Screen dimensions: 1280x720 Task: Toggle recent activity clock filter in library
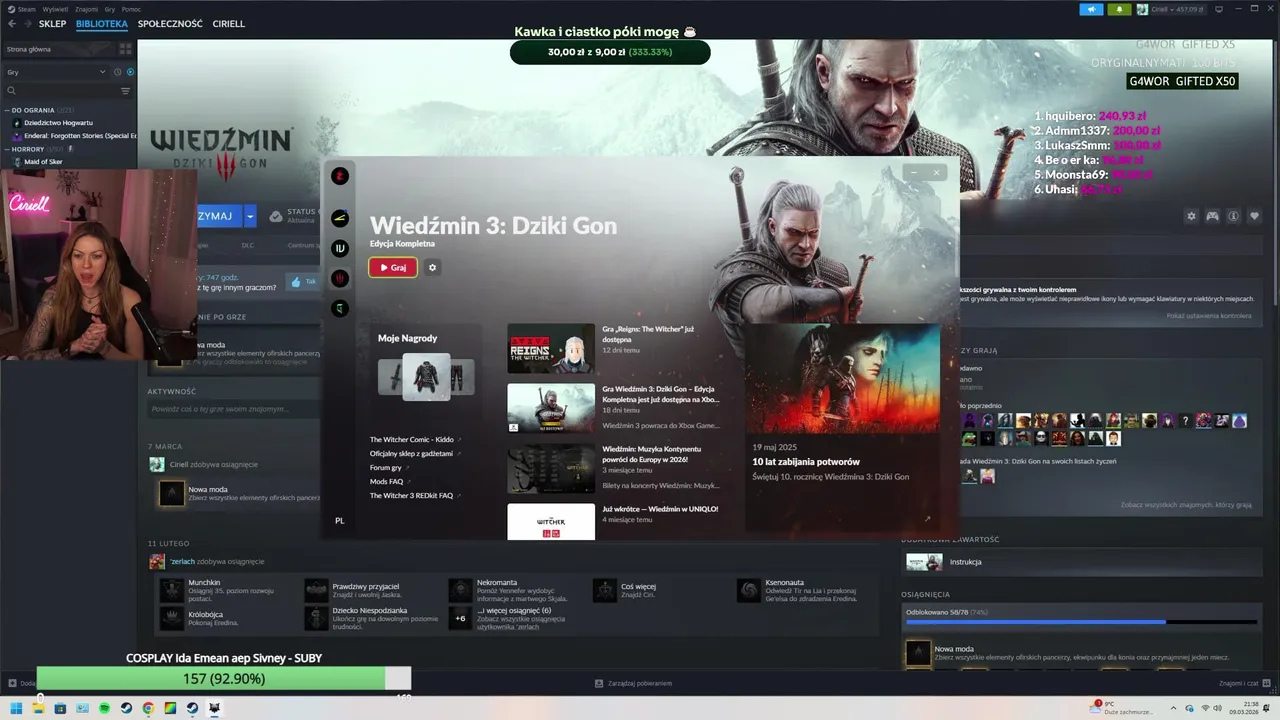coord(117,72)
